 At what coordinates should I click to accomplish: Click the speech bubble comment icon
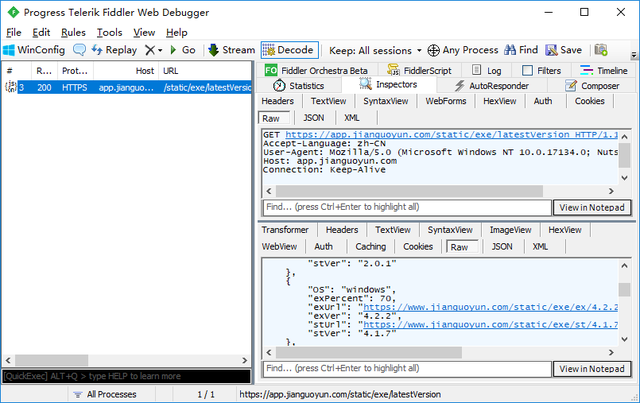click(x=79, y=50)
